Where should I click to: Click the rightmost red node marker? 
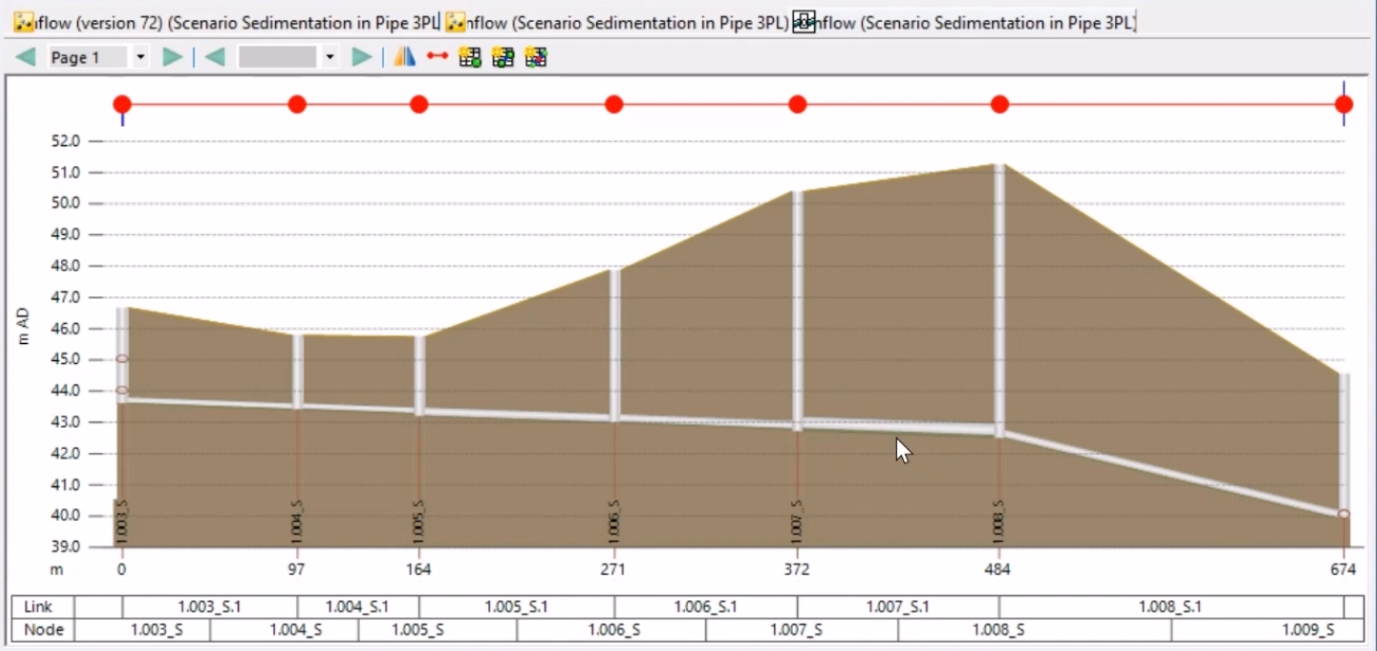pyautogui.click(x=1343, y=103)
